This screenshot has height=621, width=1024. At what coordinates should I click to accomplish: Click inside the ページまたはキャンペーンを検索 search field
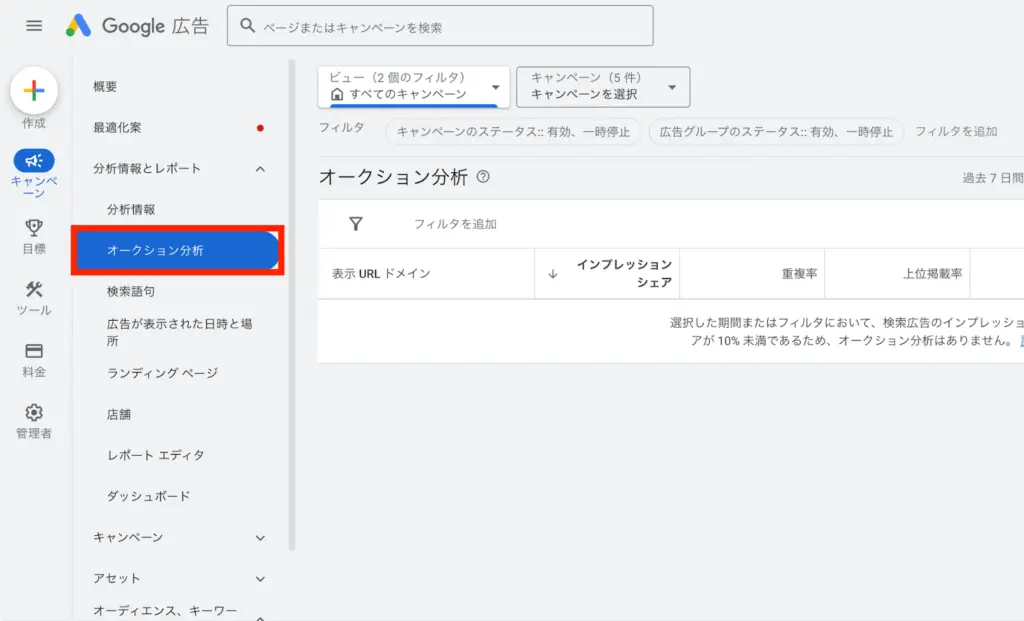(x=440, y=25)
